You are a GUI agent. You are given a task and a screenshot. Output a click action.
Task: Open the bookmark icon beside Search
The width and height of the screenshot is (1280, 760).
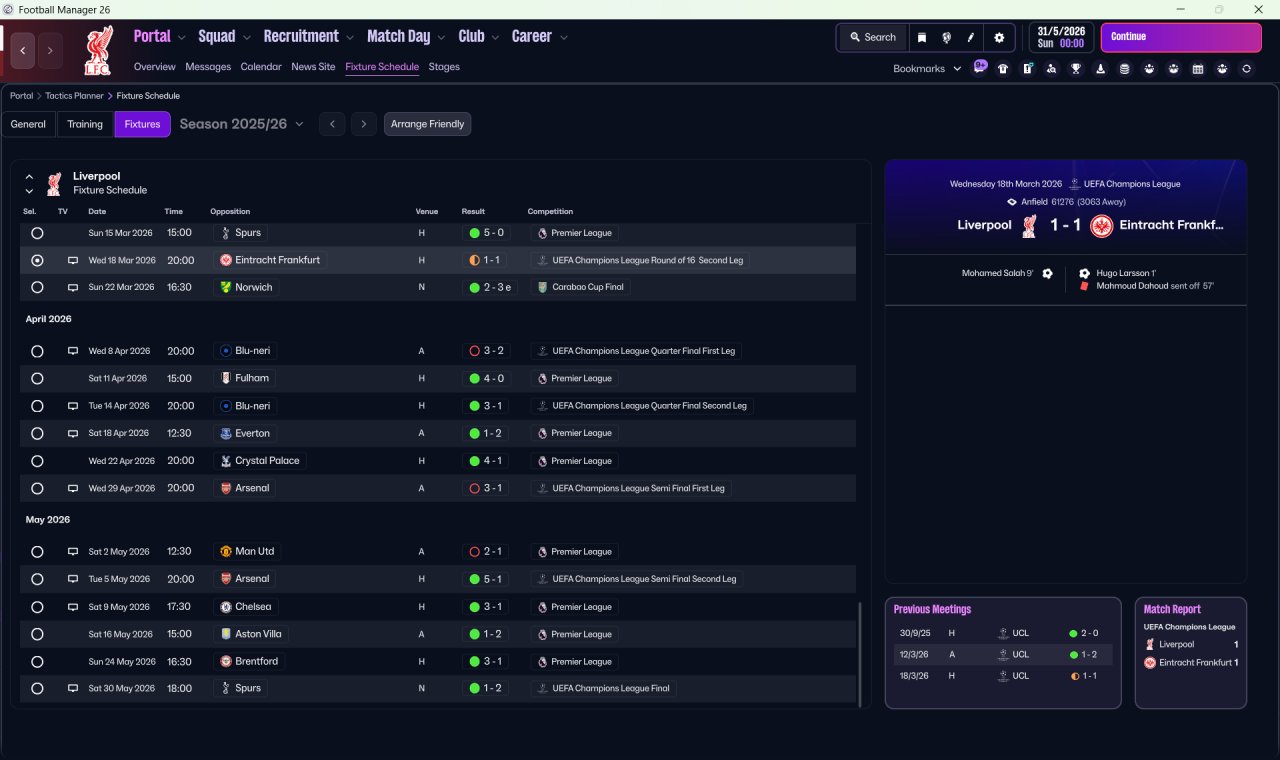[x=922, y=37]
